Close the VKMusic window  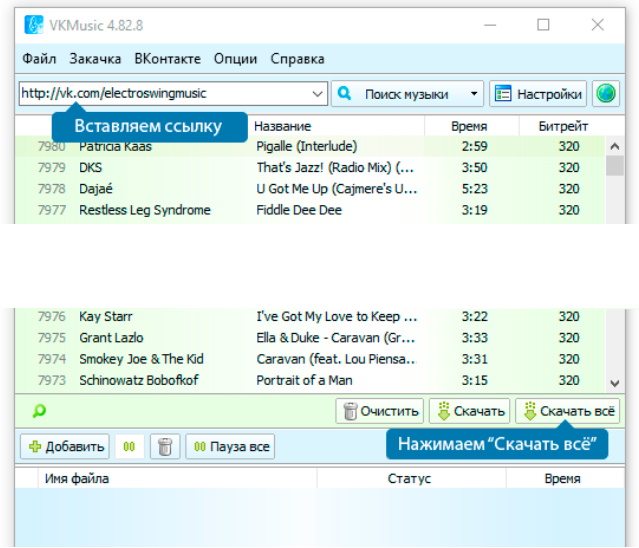click(x=597, y=25)
